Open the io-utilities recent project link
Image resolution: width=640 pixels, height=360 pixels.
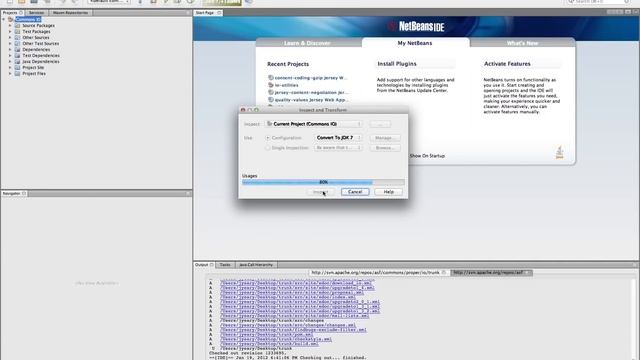[286, 85]
